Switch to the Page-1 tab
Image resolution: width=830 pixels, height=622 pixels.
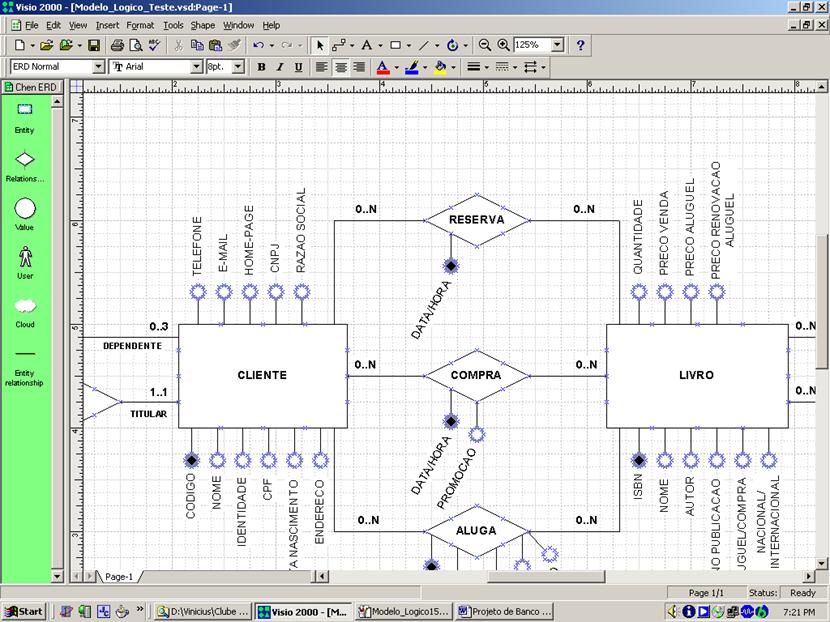[117, 576]
